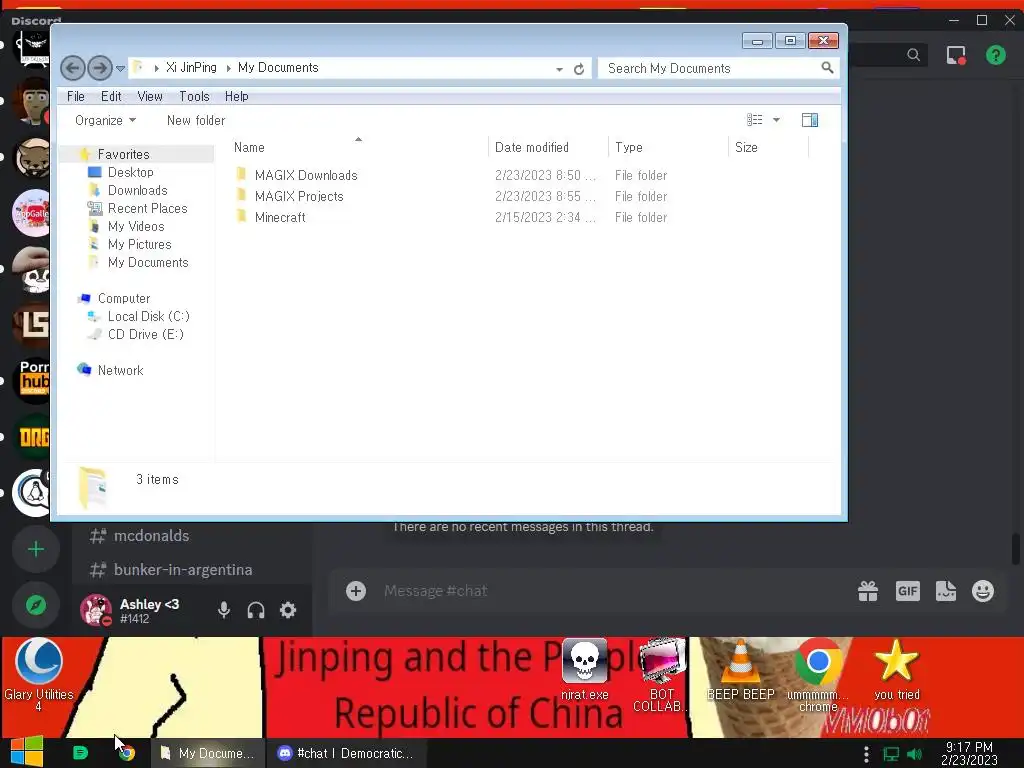Open the View menu
This screenshot has width=1024, height=768.
[x=150, y=96]
